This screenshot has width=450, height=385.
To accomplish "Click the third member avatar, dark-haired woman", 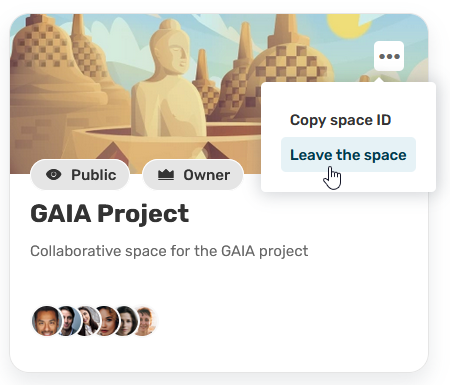I will tap(89, 321).
